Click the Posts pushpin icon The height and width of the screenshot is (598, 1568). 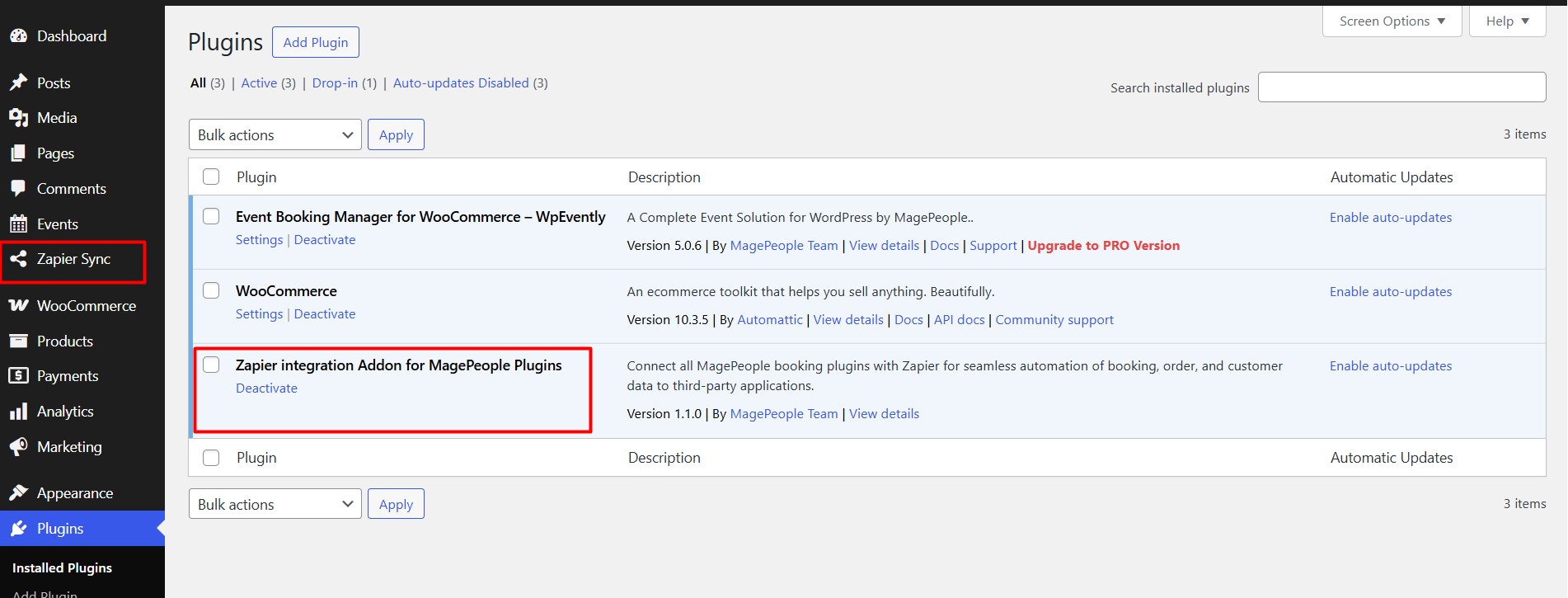pyautogui.click(x=18, y=83)
